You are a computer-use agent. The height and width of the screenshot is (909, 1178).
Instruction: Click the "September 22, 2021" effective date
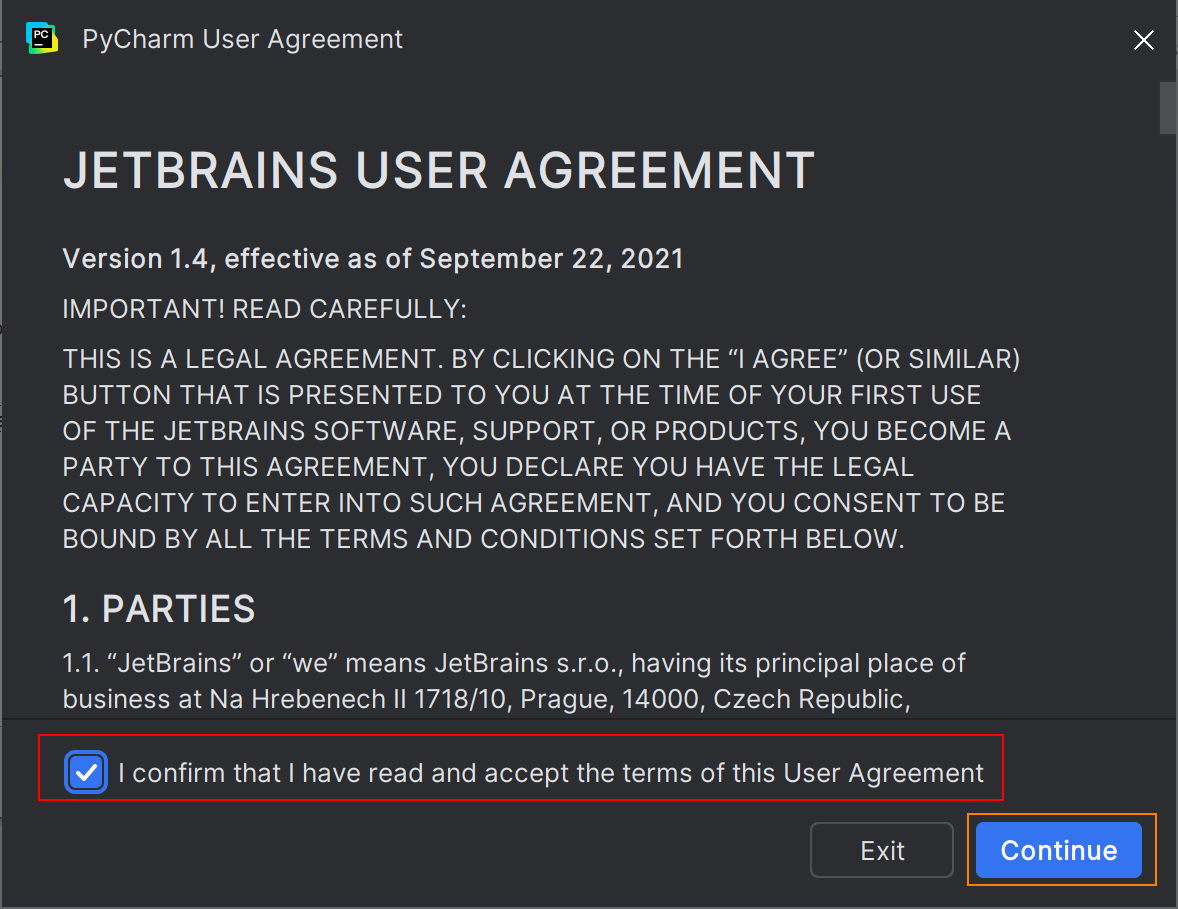pos(551,259)
